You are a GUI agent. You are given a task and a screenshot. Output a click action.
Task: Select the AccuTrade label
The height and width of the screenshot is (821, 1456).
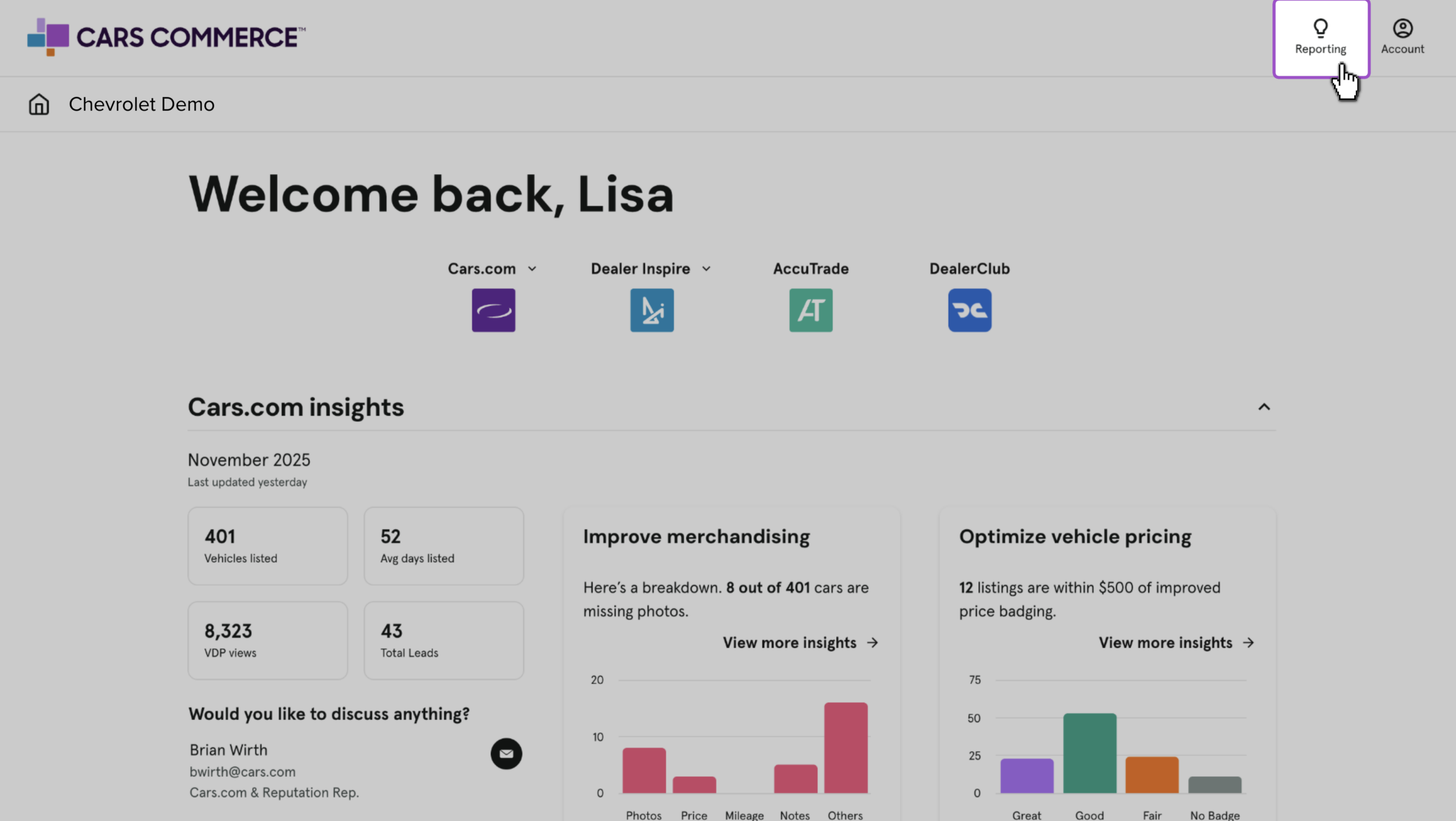point(810,269)
